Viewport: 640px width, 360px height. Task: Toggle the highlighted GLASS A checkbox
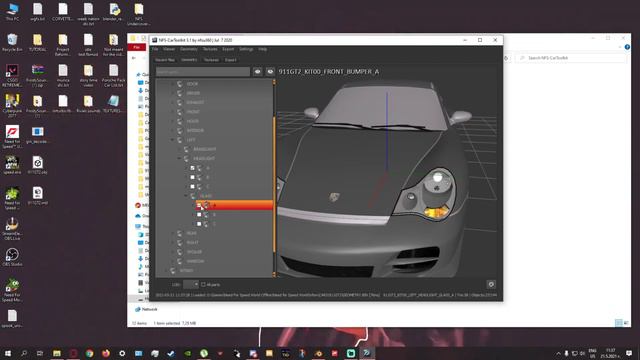[x=199, y=205]
